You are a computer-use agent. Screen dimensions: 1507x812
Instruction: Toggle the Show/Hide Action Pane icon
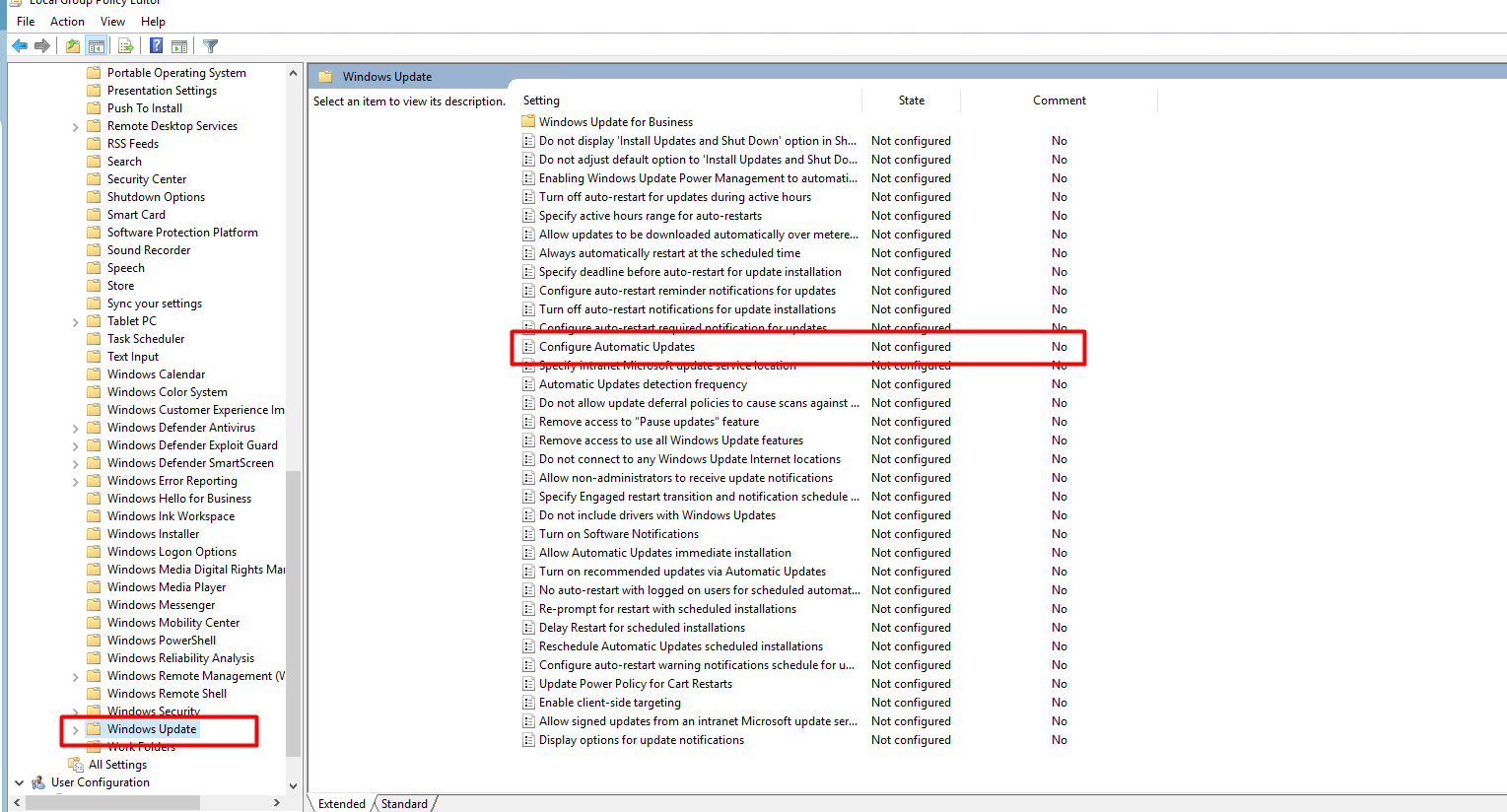(x=179, y=45)
